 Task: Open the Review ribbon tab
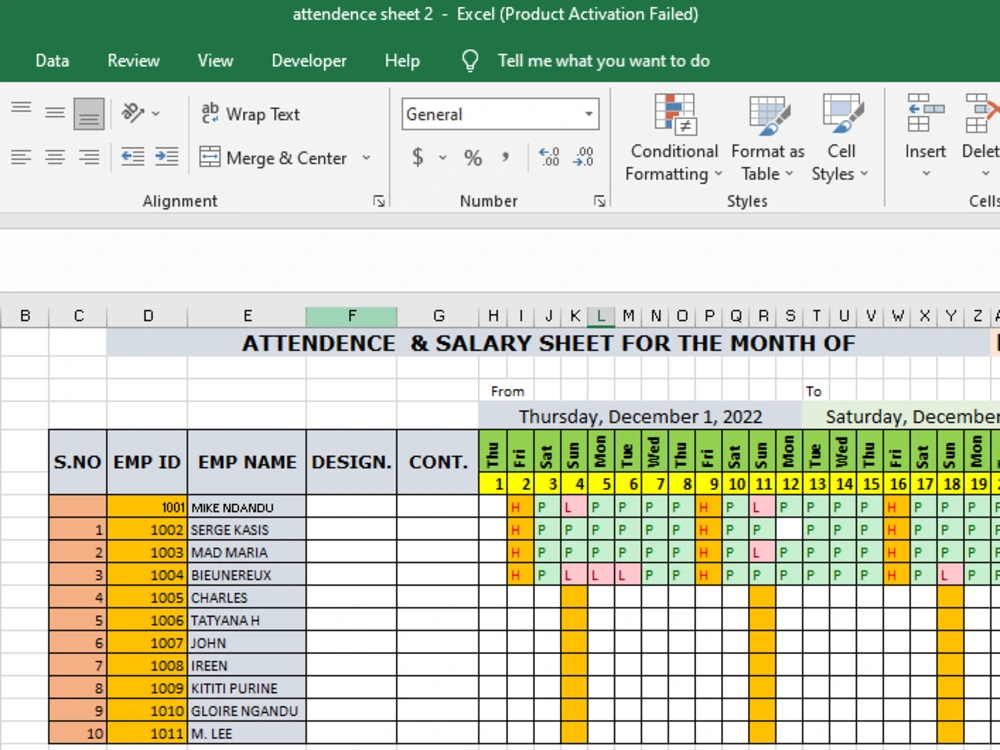[133, 61]
